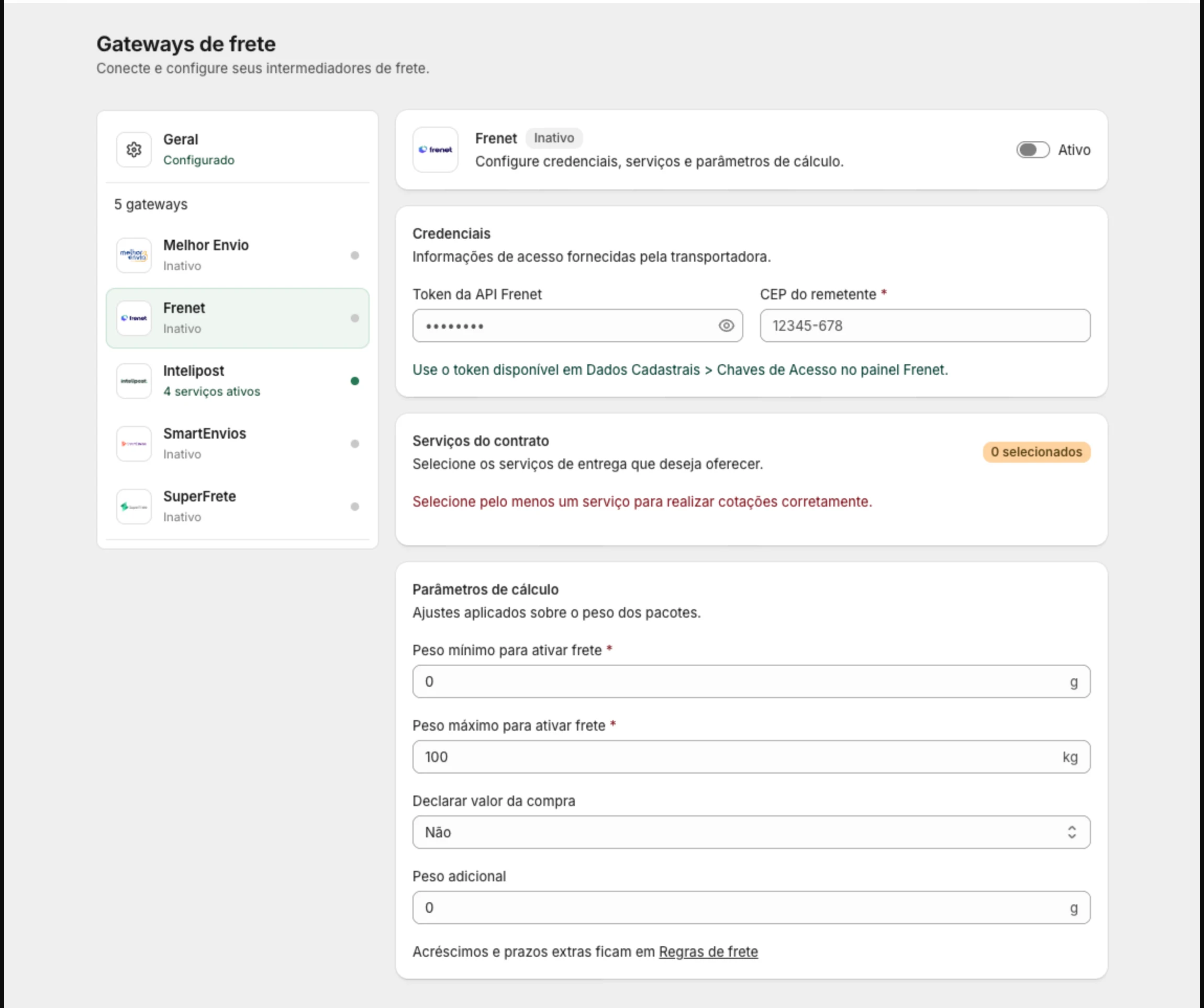The image size is (1204, 1008).
Task: Click the Intelipost logo icon
Action: click(x=133, y=380)
